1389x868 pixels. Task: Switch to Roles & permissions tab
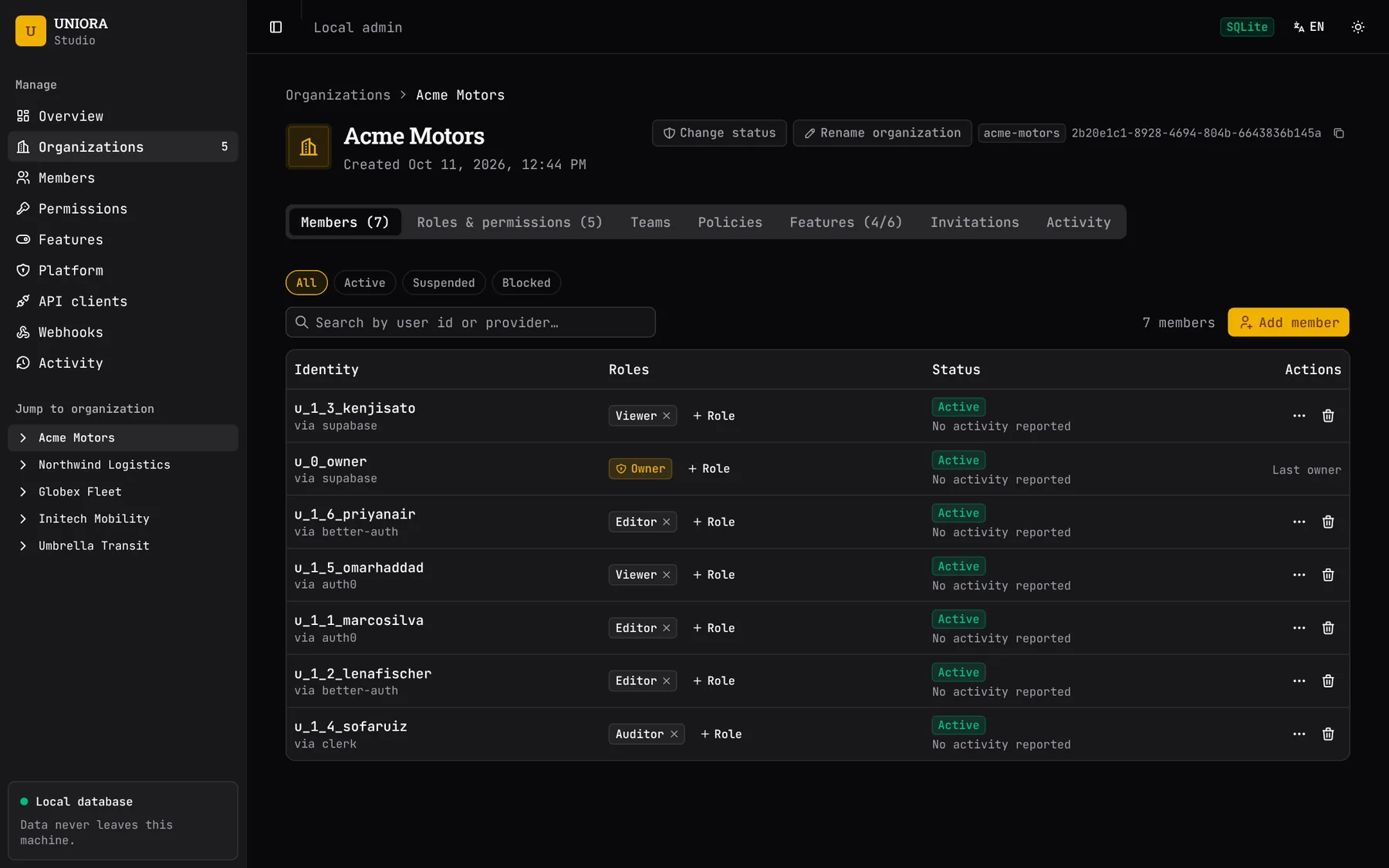point(509,222)
